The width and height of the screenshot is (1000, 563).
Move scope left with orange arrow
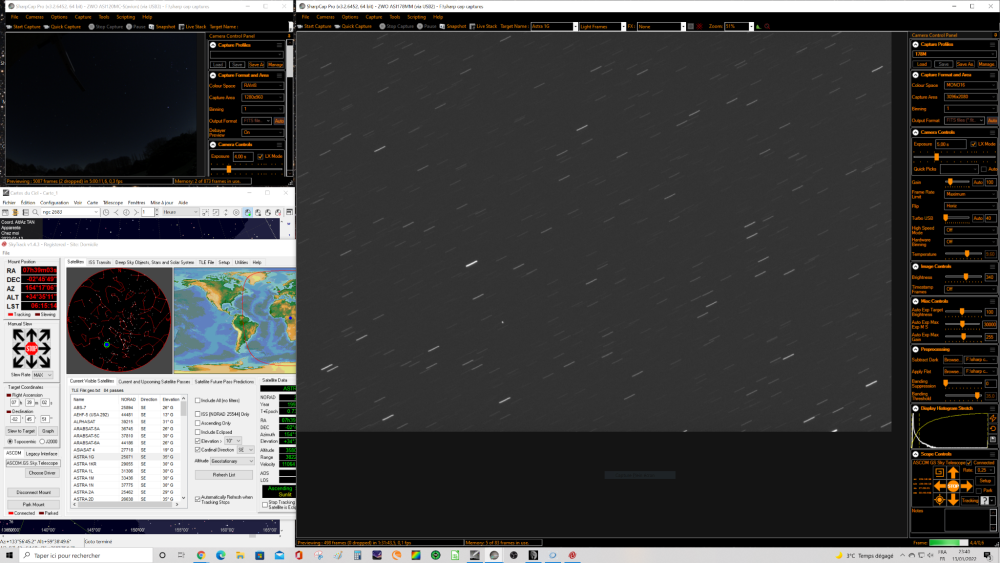pos(939,486)
